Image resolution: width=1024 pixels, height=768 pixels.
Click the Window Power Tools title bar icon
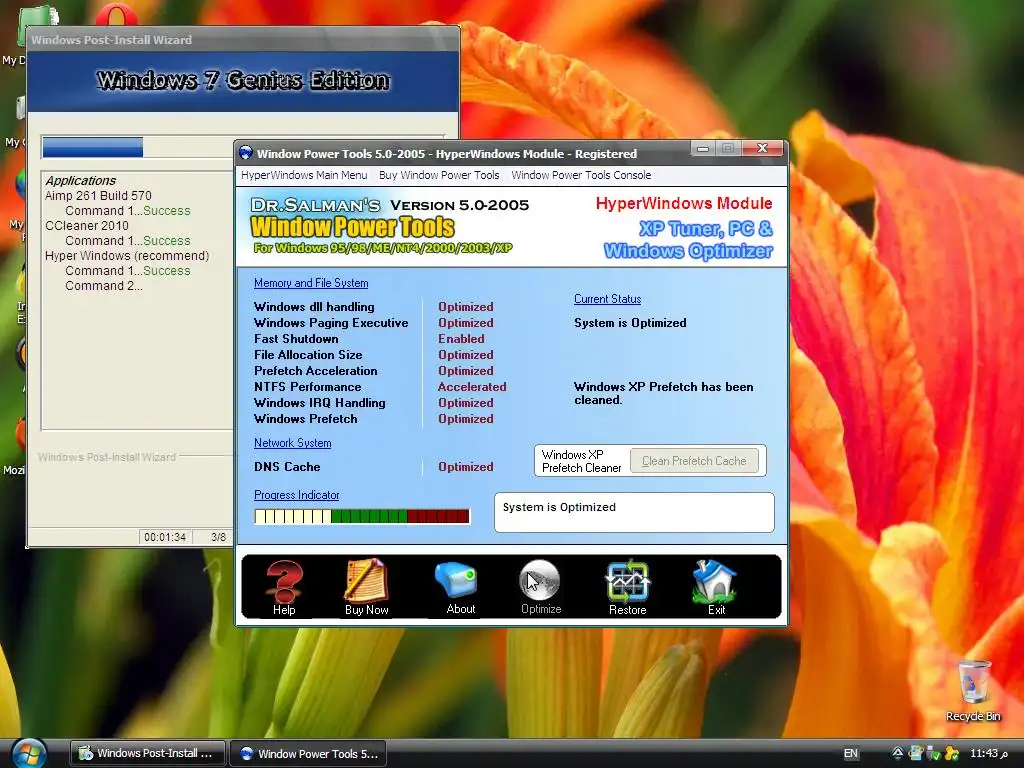click(x=246, y=153)
